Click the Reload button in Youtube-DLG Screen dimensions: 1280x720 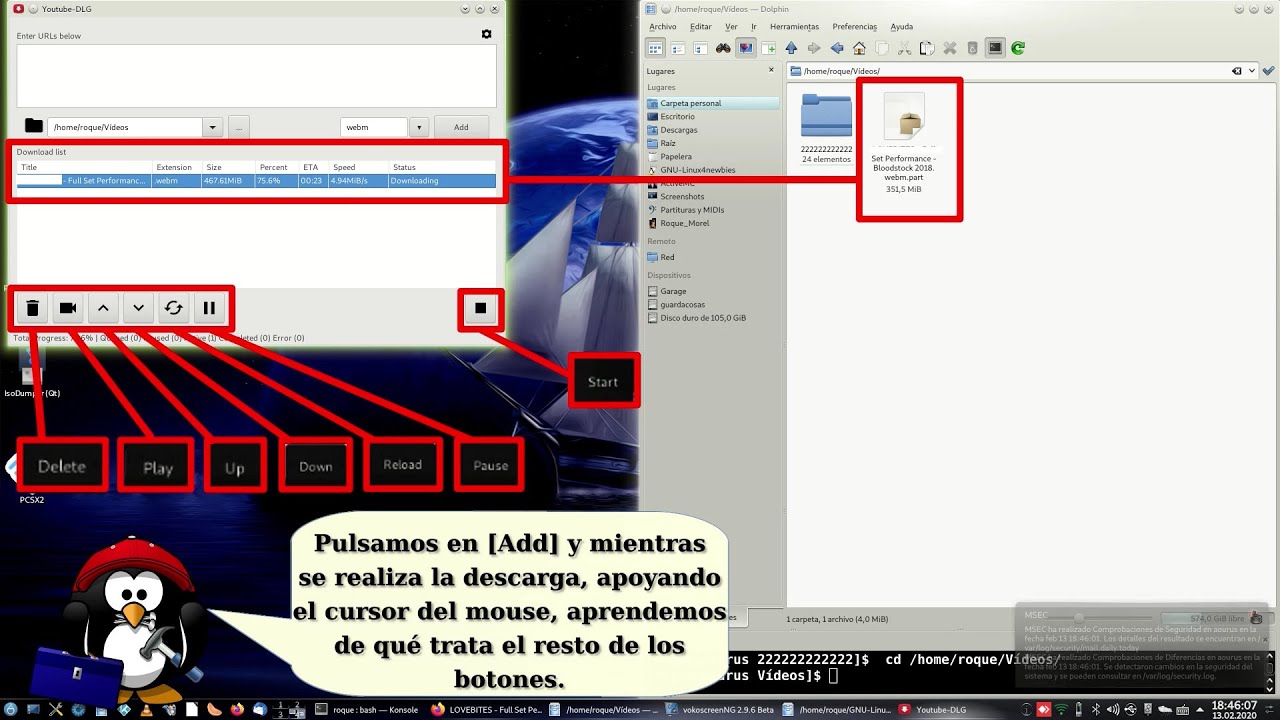[x=173, y=308]
